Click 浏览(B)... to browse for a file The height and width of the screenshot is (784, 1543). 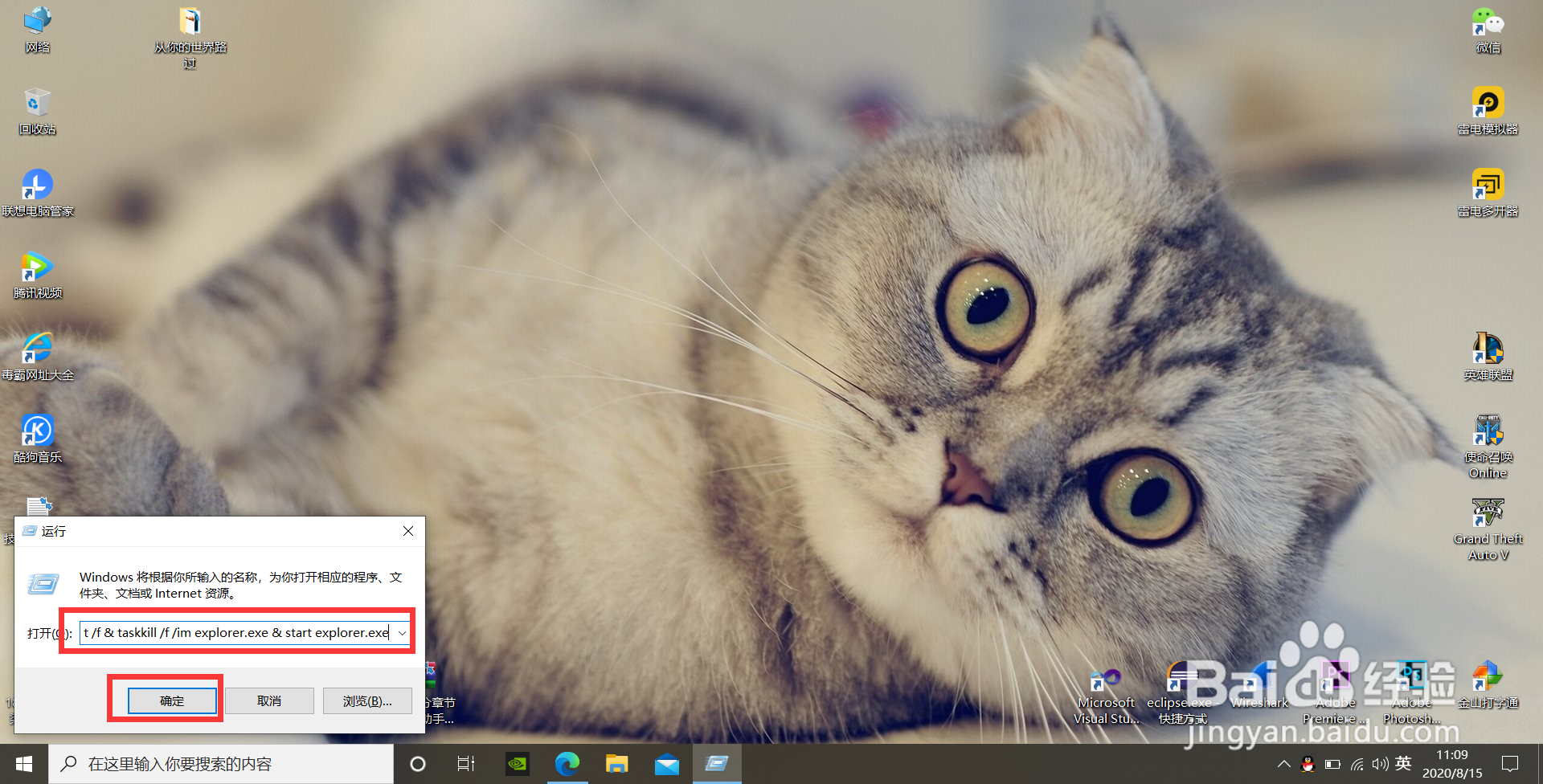pos(367,700)
